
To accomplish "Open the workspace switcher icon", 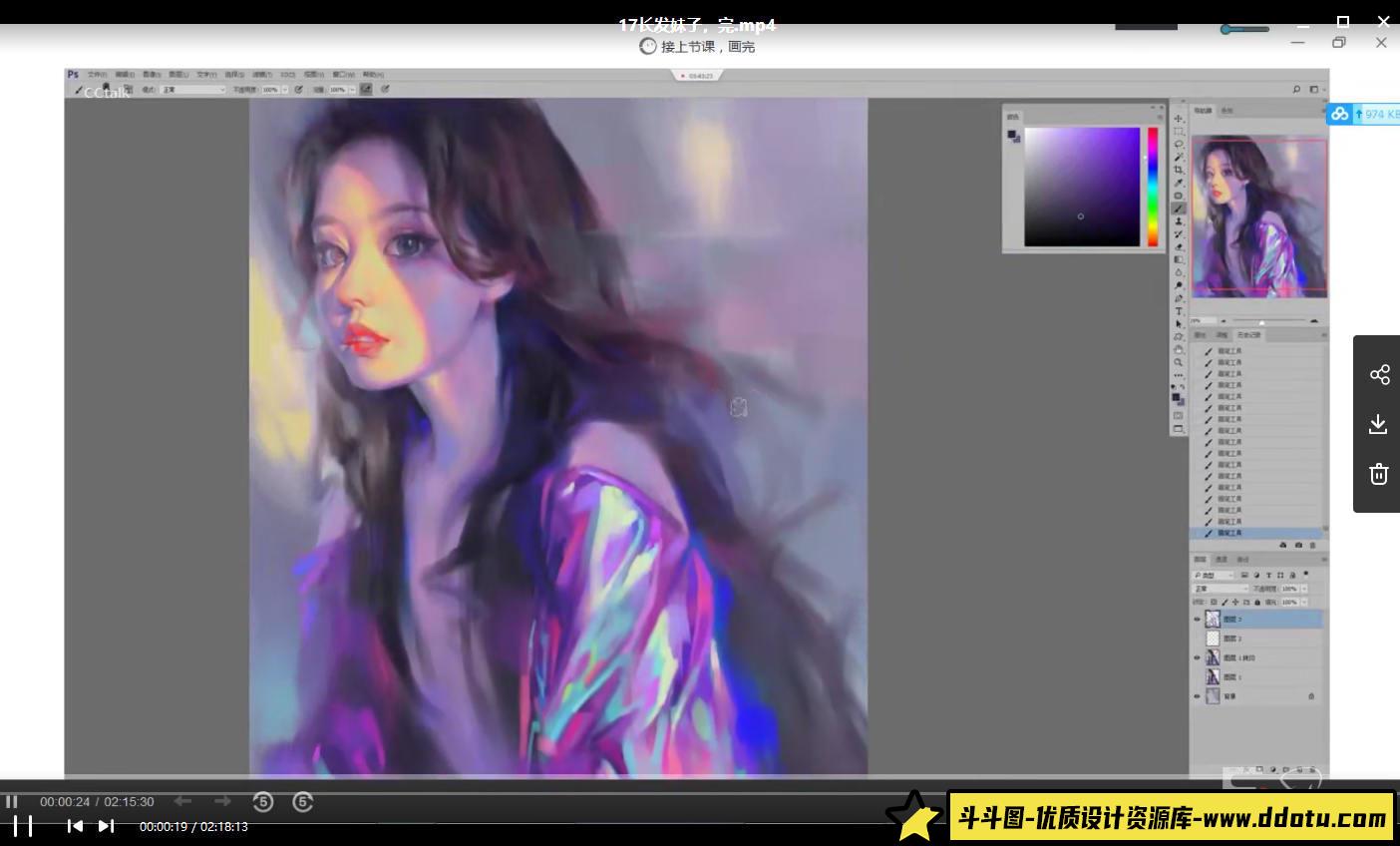I will (x=1314, y=89).
